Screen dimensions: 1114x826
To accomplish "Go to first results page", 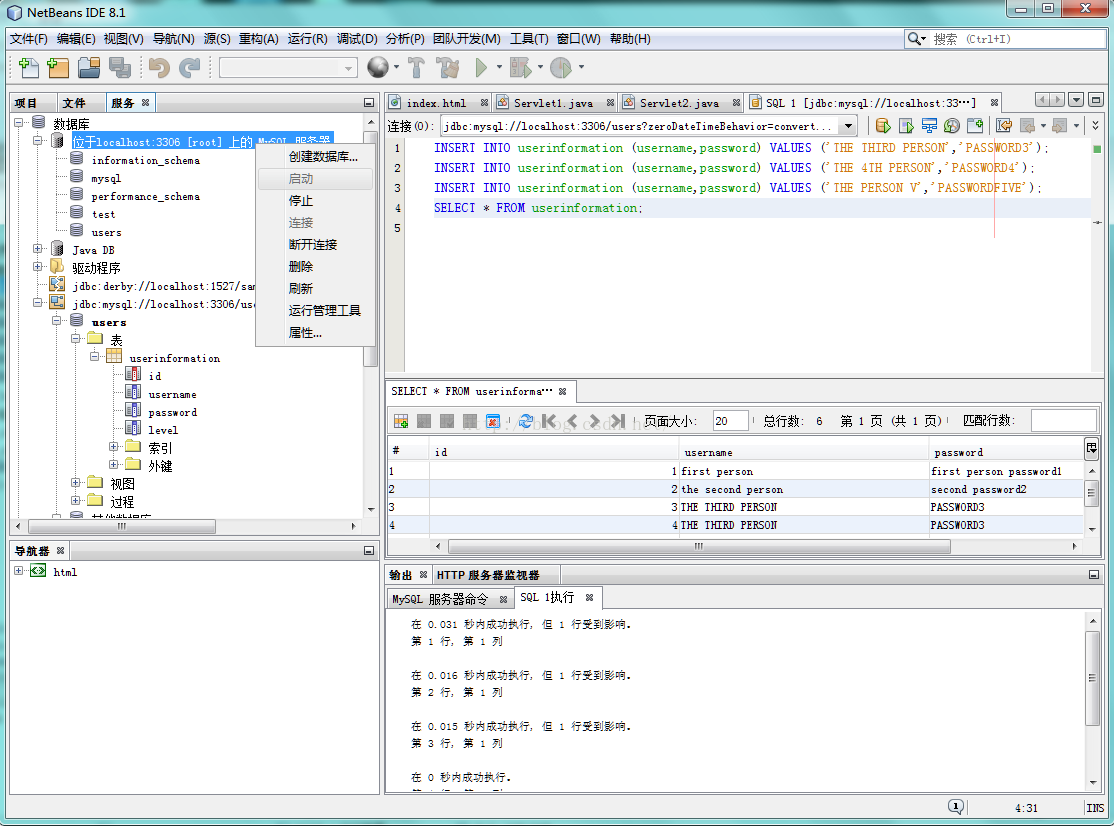I will pyautogui.click(x=548, y=421).
